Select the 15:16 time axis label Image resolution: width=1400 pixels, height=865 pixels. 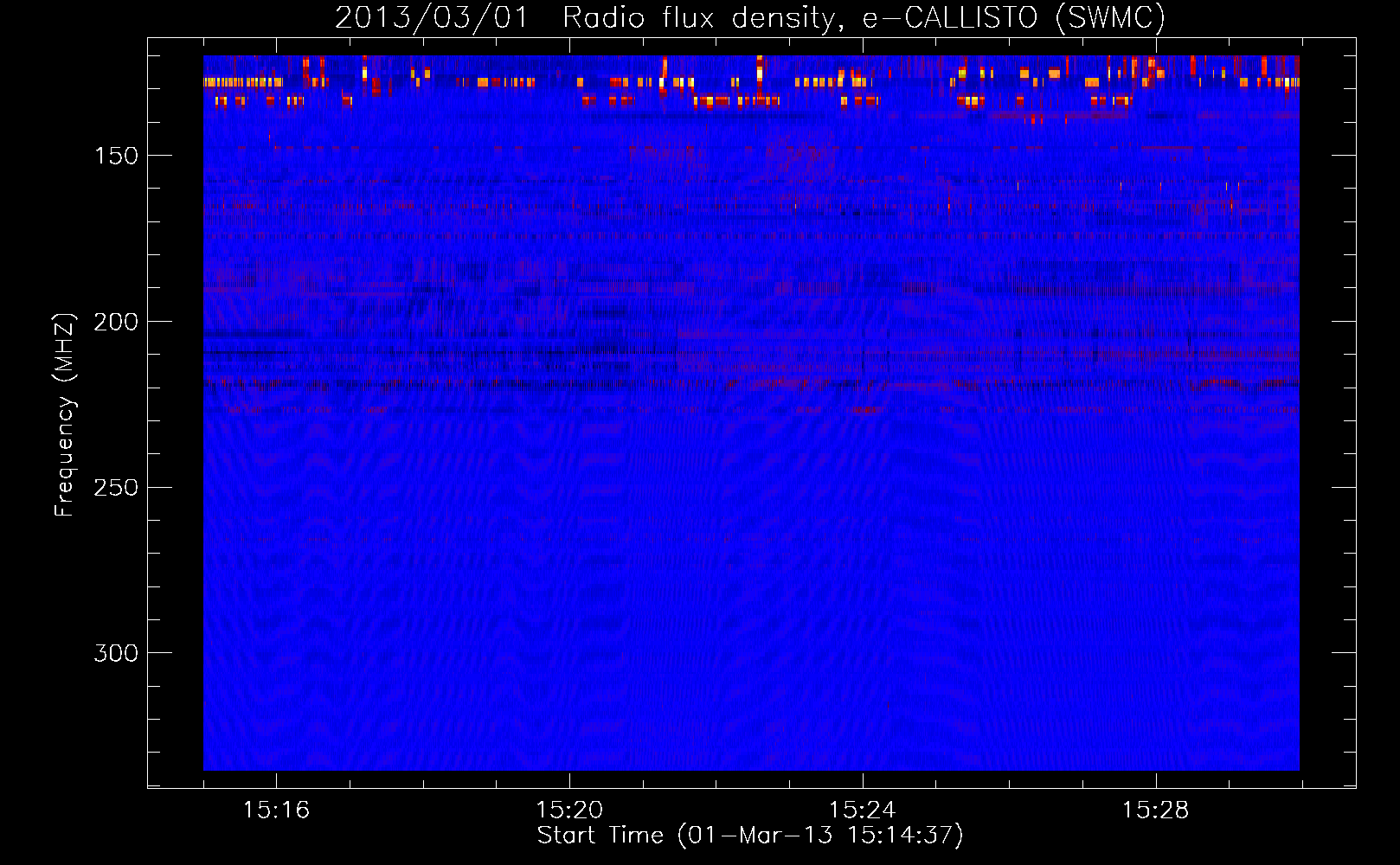pos(276,811)
